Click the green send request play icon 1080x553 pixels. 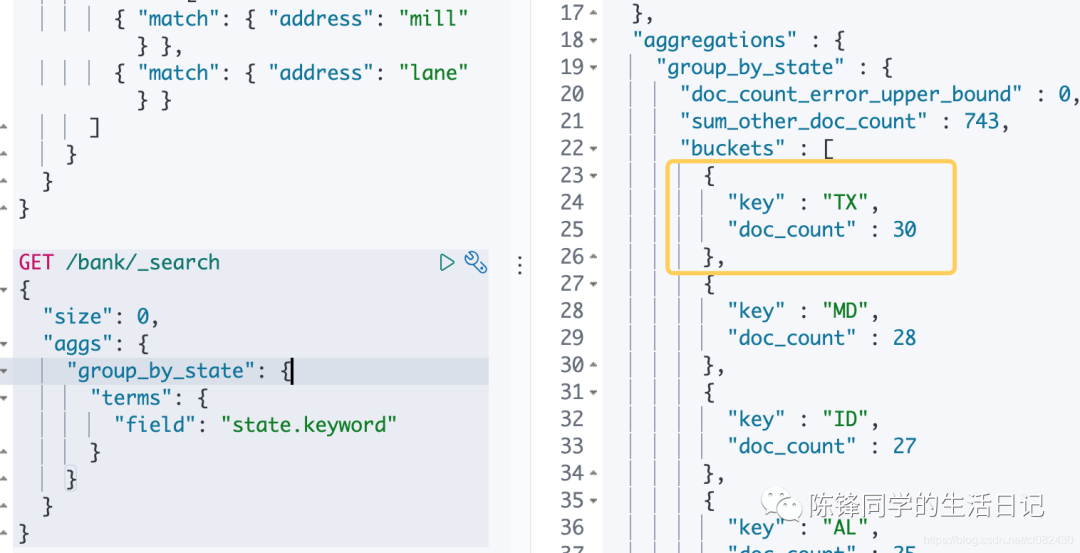447,262
